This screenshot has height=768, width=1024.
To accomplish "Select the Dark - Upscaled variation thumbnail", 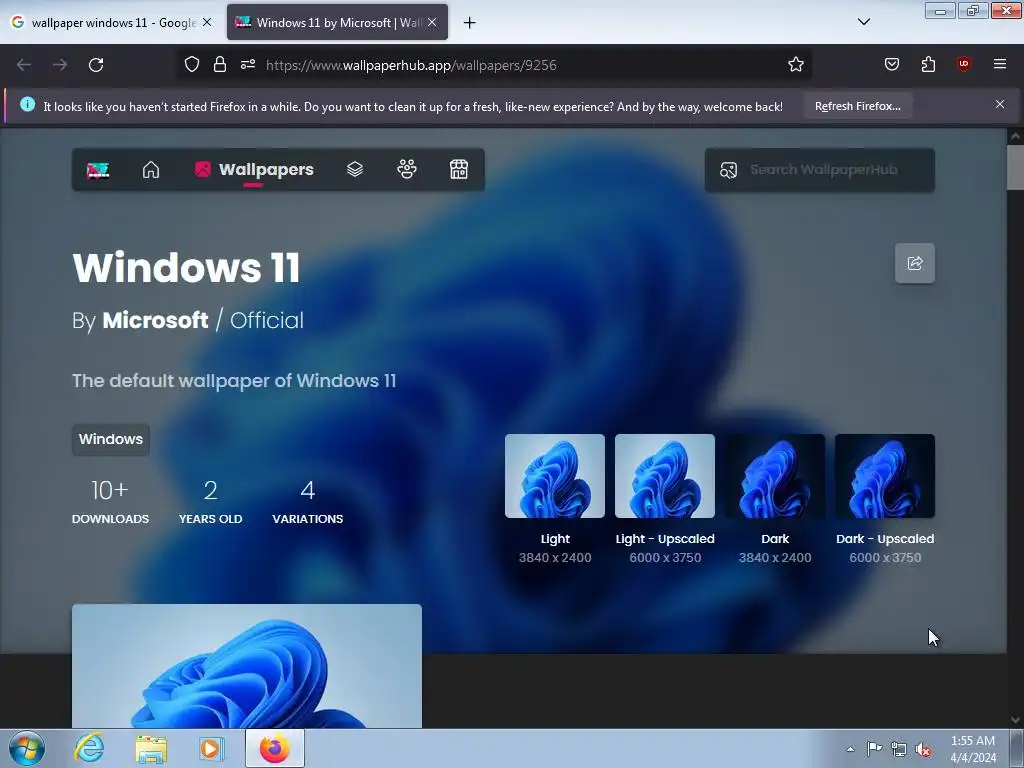I will (x=885, y=476).
